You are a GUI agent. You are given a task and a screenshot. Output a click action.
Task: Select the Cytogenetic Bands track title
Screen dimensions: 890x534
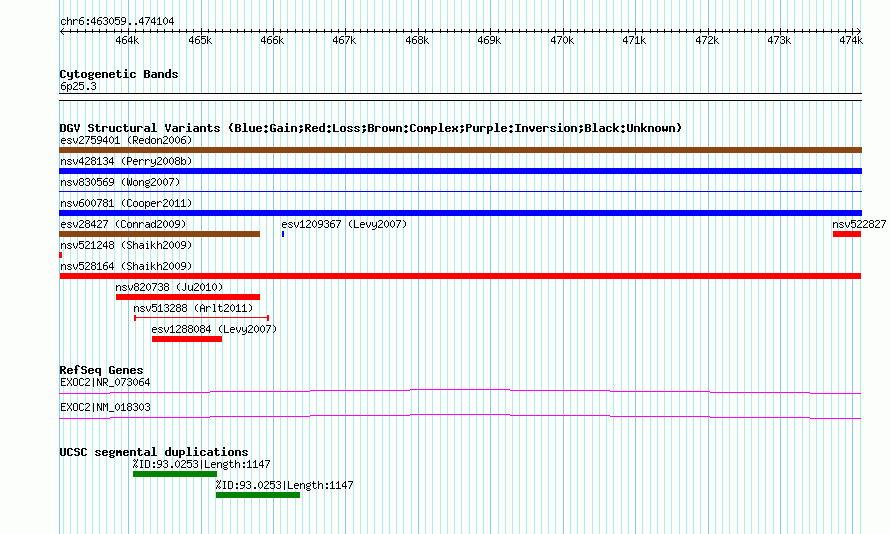coord(119,74)
